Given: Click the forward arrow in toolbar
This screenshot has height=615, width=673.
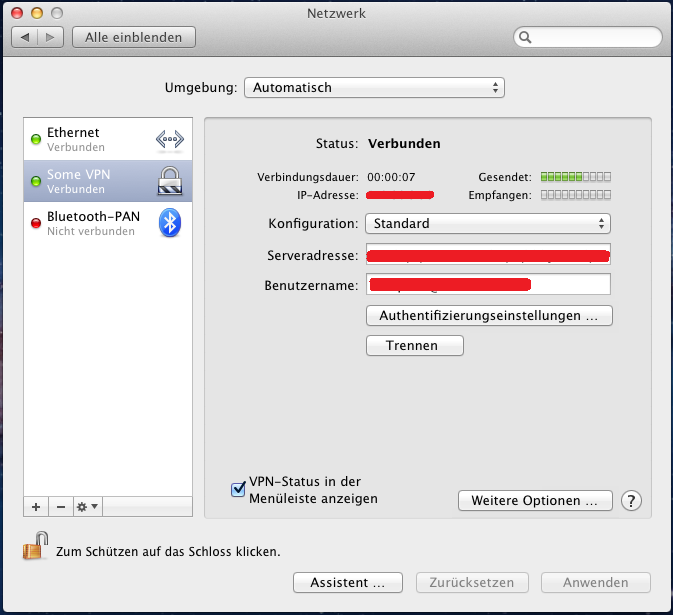Looking at the screenshot, I should (x=51, y=37).
